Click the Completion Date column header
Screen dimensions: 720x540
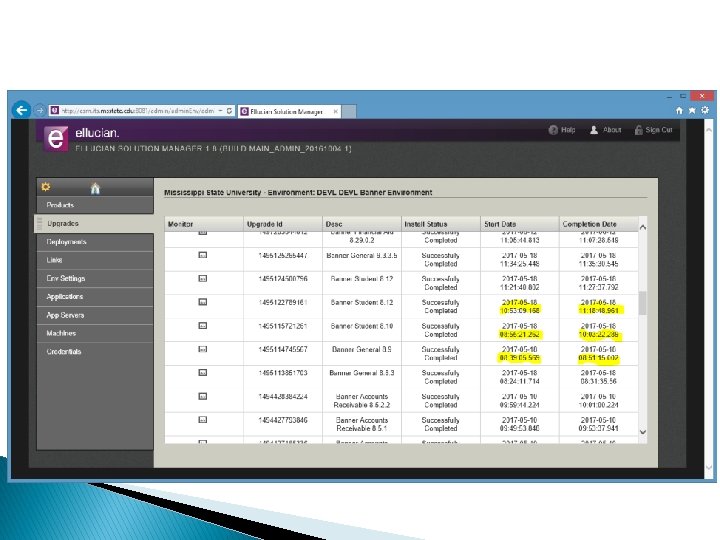(599, 224)
